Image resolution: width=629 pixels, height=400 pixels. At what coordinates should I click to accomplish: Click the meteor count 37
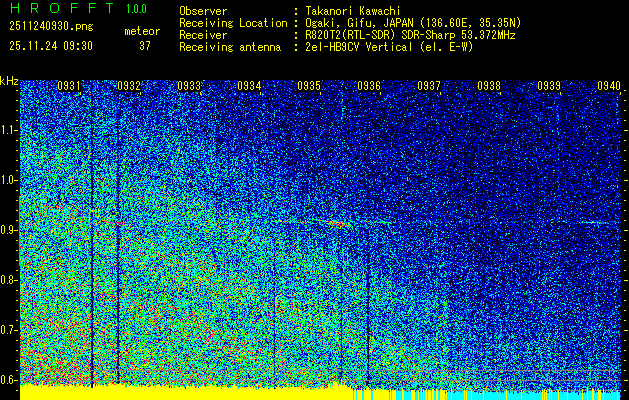[x=145, y=46]
